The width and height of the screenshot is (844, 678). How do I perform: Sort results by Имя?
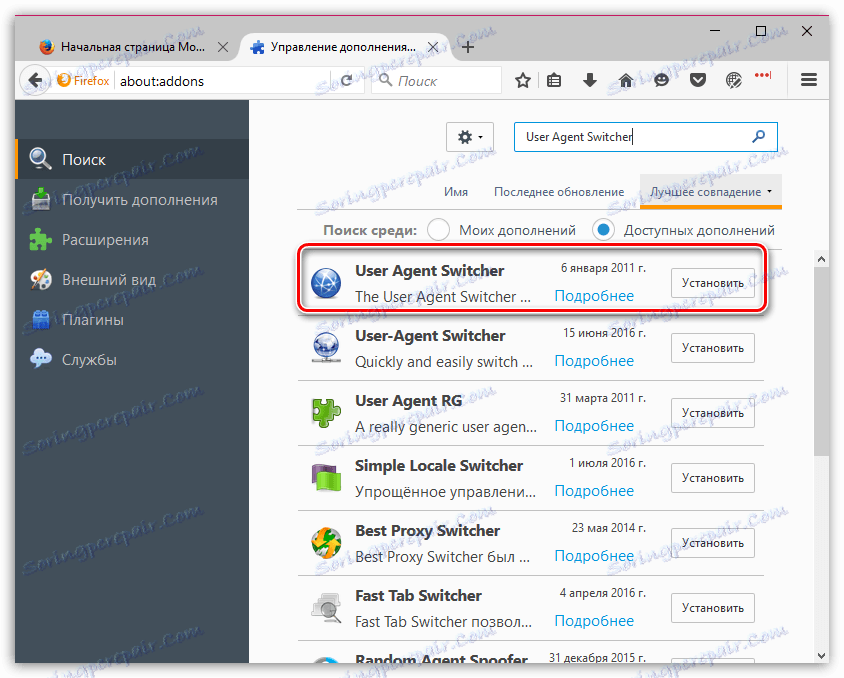(456, 192)
